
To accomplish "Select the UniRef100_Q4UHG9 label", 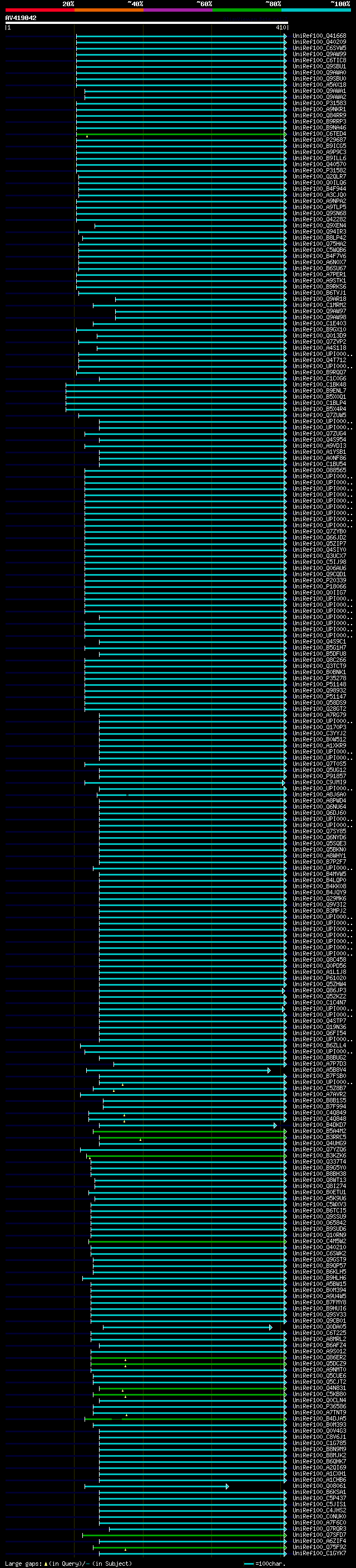I will (x=319, y=1144).
